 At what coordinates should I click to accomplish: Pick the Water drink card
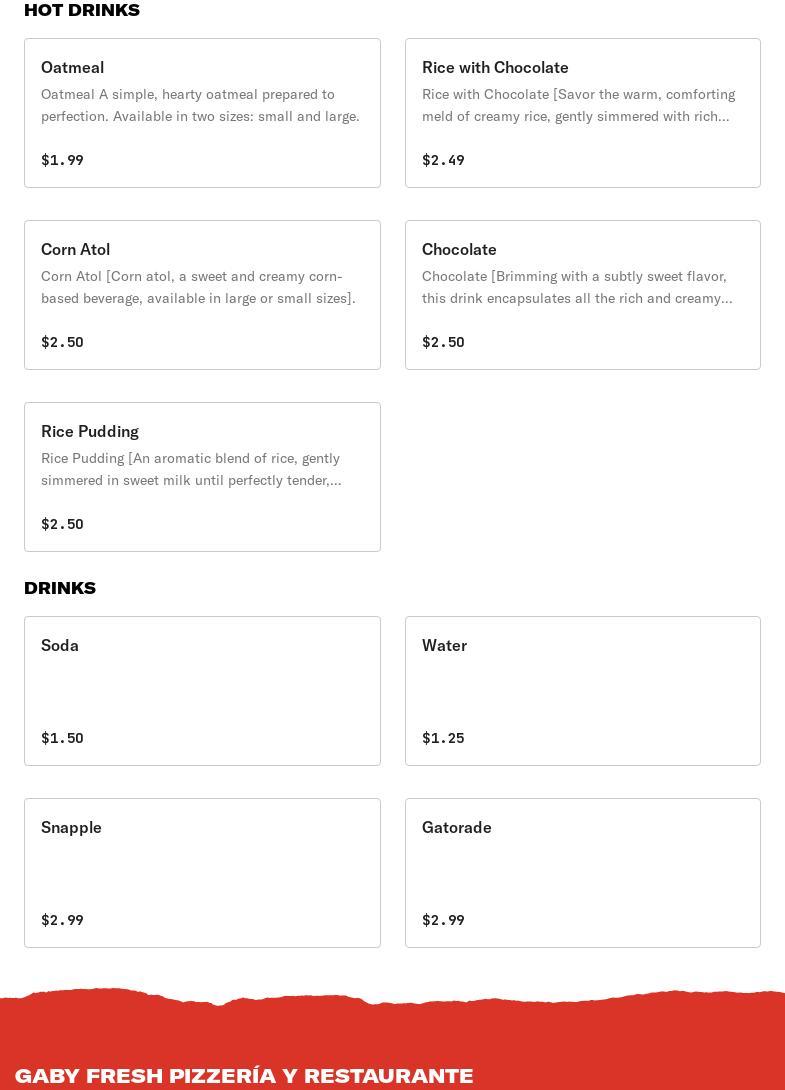(582, 691)
